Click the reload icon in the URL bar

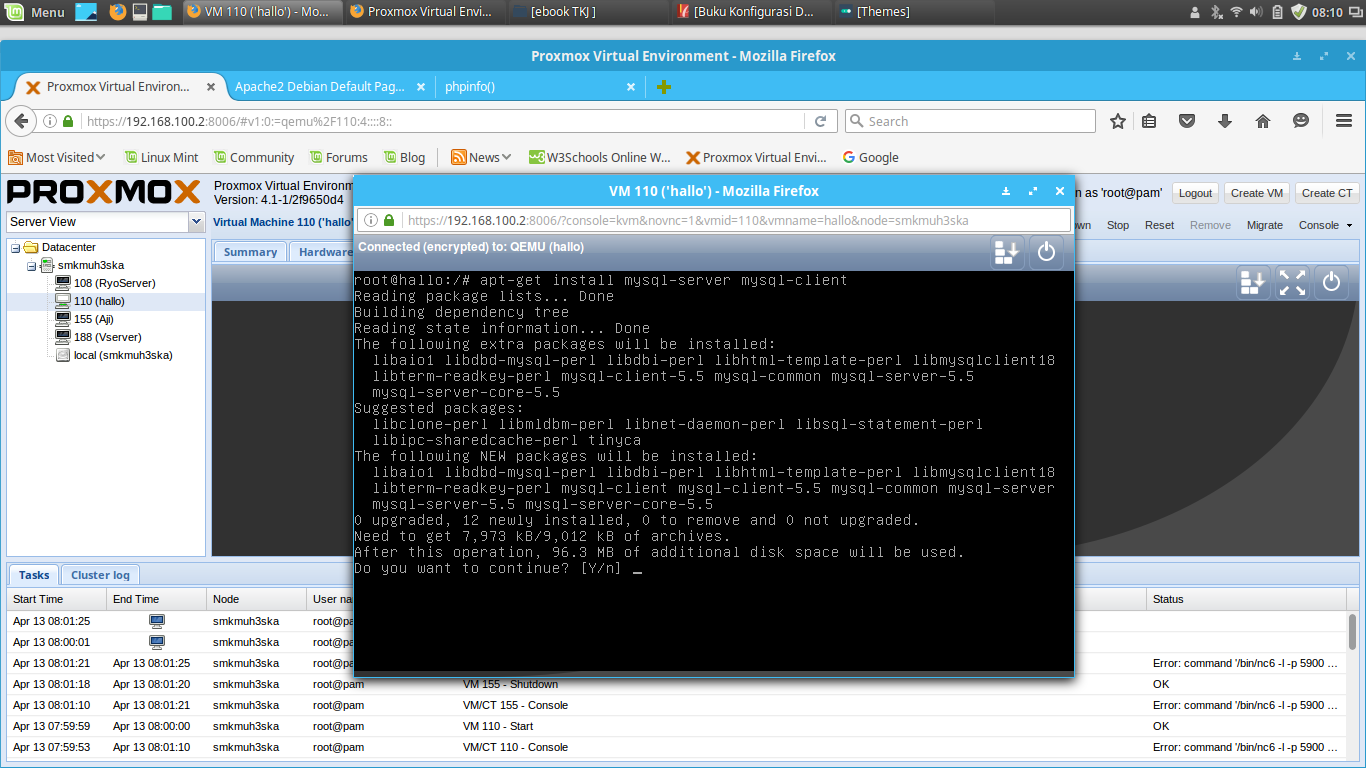tap(820, 121)
